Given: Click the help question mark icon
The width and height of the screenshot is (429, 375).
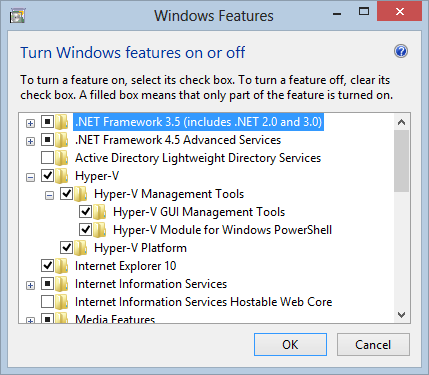Looking at the screenshot, I should click(401, 52).
